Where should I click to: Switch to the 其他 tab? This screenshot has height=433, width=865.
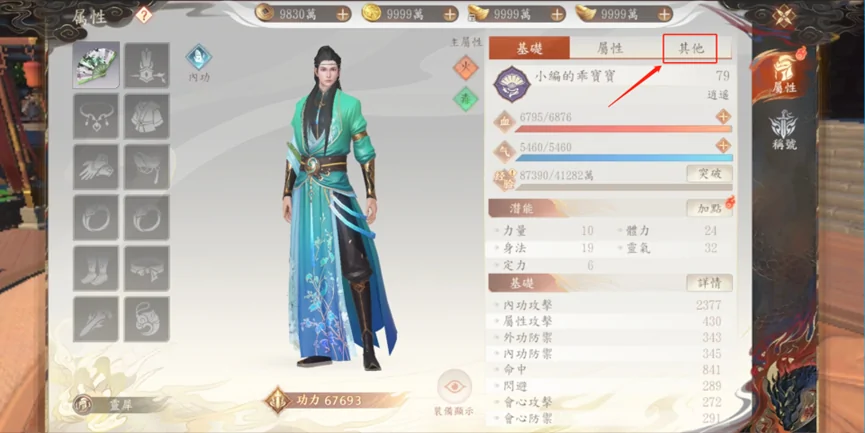[x=691, y=49]
